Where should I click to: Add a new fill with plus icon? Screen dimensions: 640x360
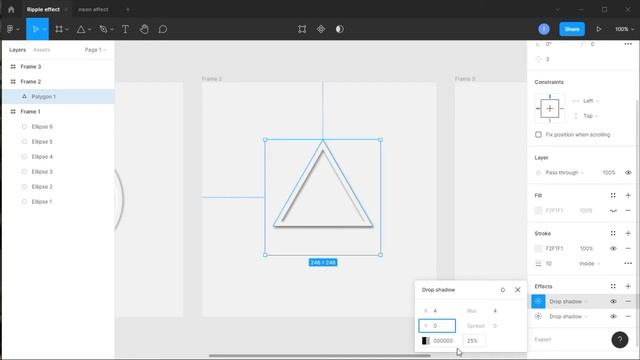point(628,196)
